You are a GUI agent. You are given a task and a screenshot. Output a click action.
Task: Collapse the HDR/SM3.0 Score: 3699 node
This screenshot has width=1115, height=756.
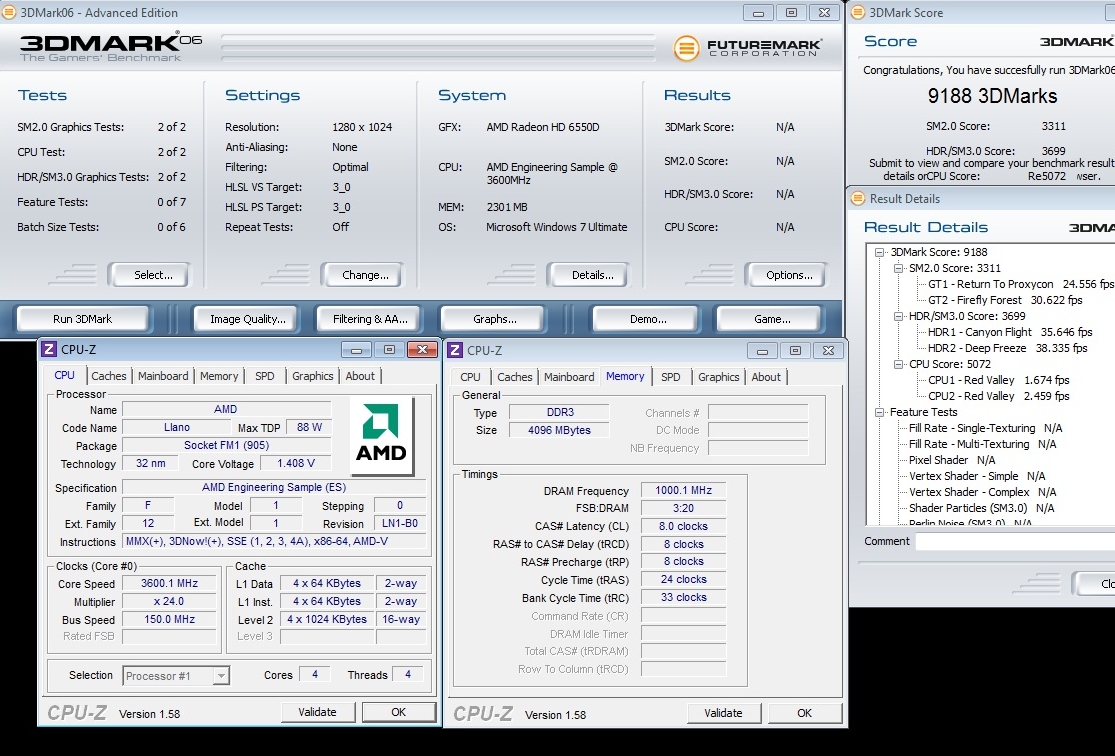coord(898,316)
